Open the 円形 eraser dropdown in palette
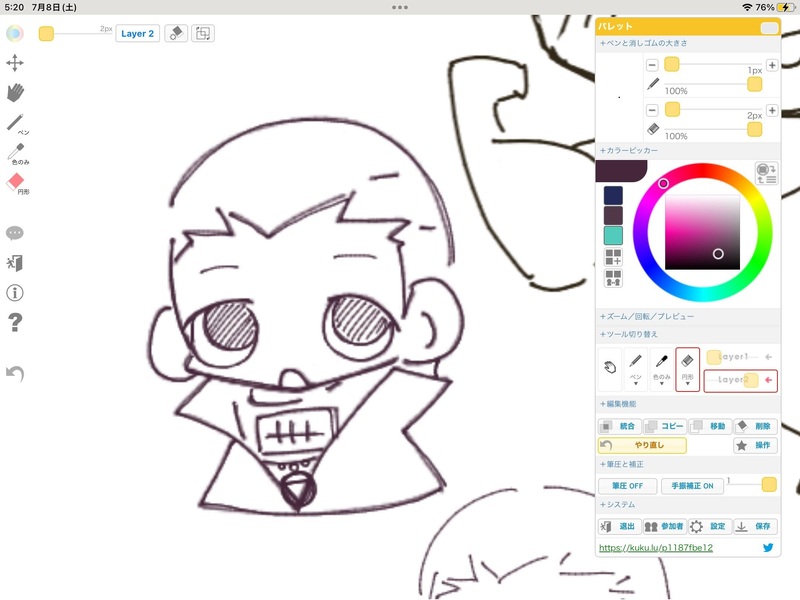The width and height of the screenshot is (800, 600). click(x=687, y=370)
